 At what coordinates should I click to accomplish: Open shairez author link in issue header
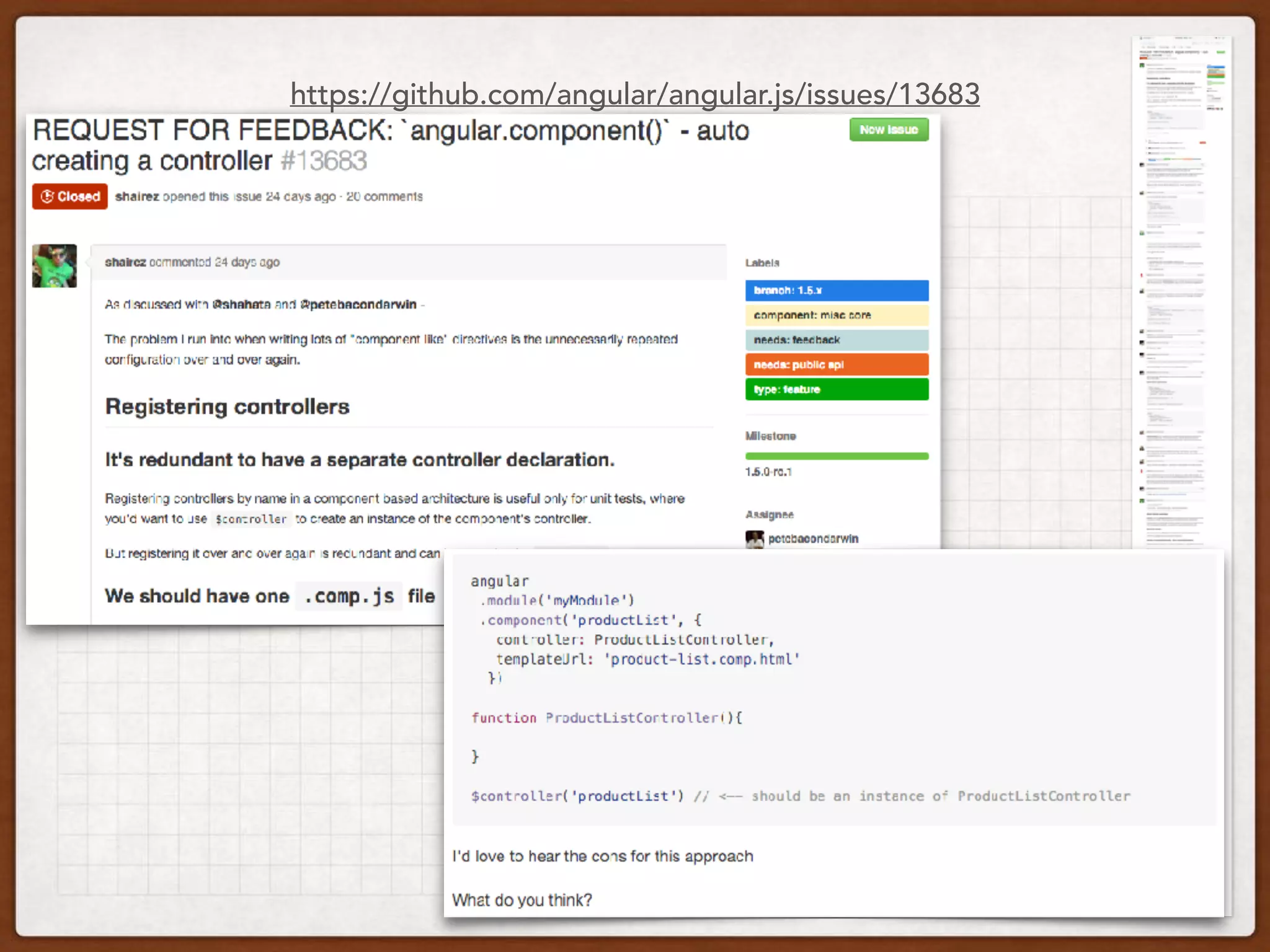137,196
